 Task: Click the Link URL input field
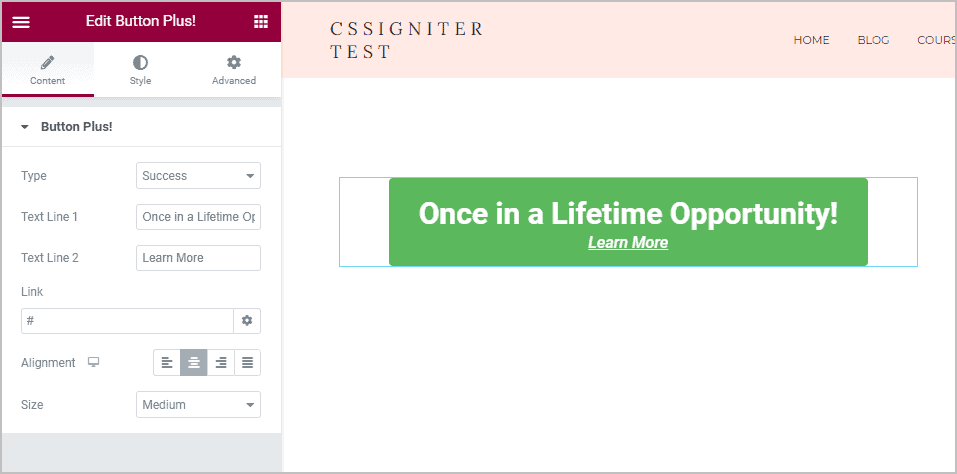tap(127, 321)
